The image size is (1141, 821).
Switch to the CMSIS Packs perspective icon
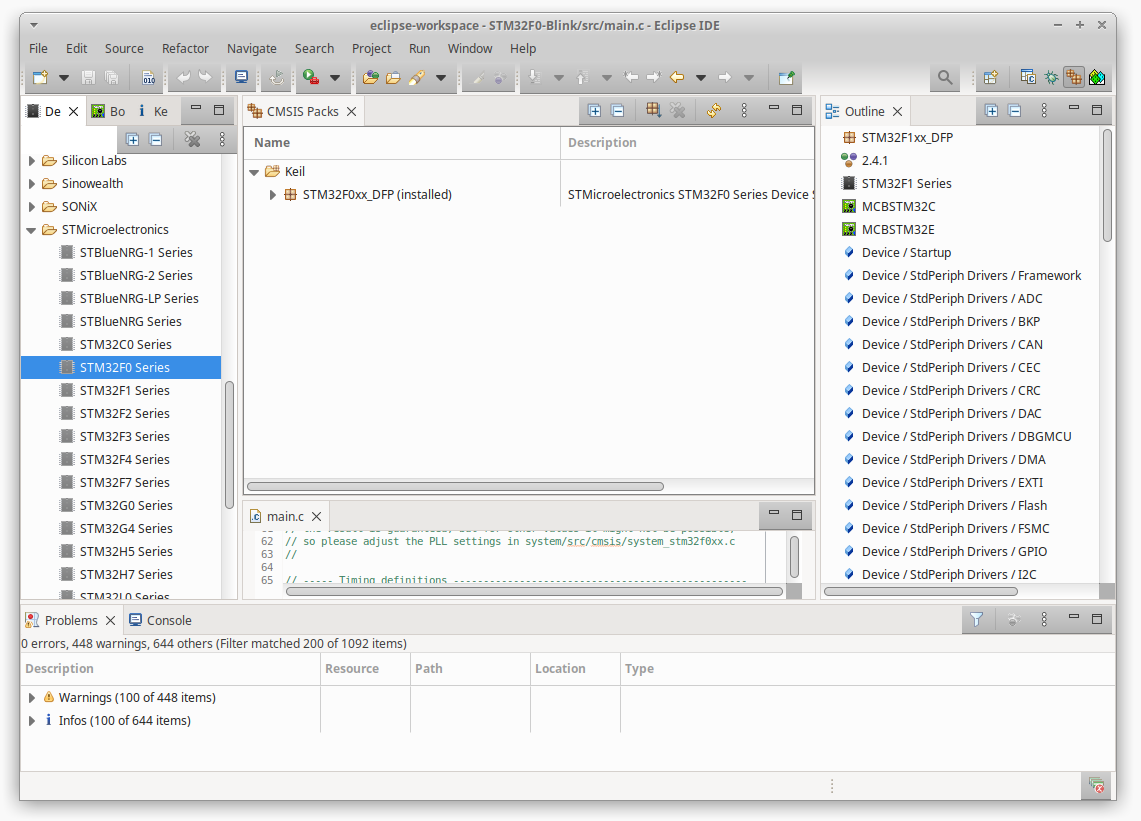click(x=1074, y=76)
